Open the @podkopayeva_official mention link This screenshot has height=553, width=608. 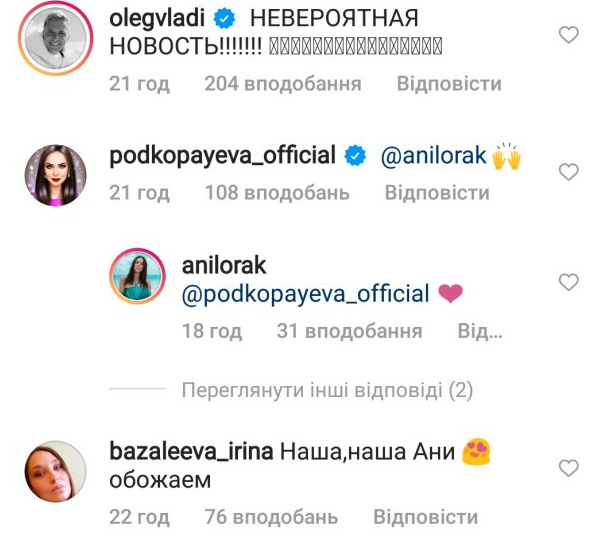[306, 294]
